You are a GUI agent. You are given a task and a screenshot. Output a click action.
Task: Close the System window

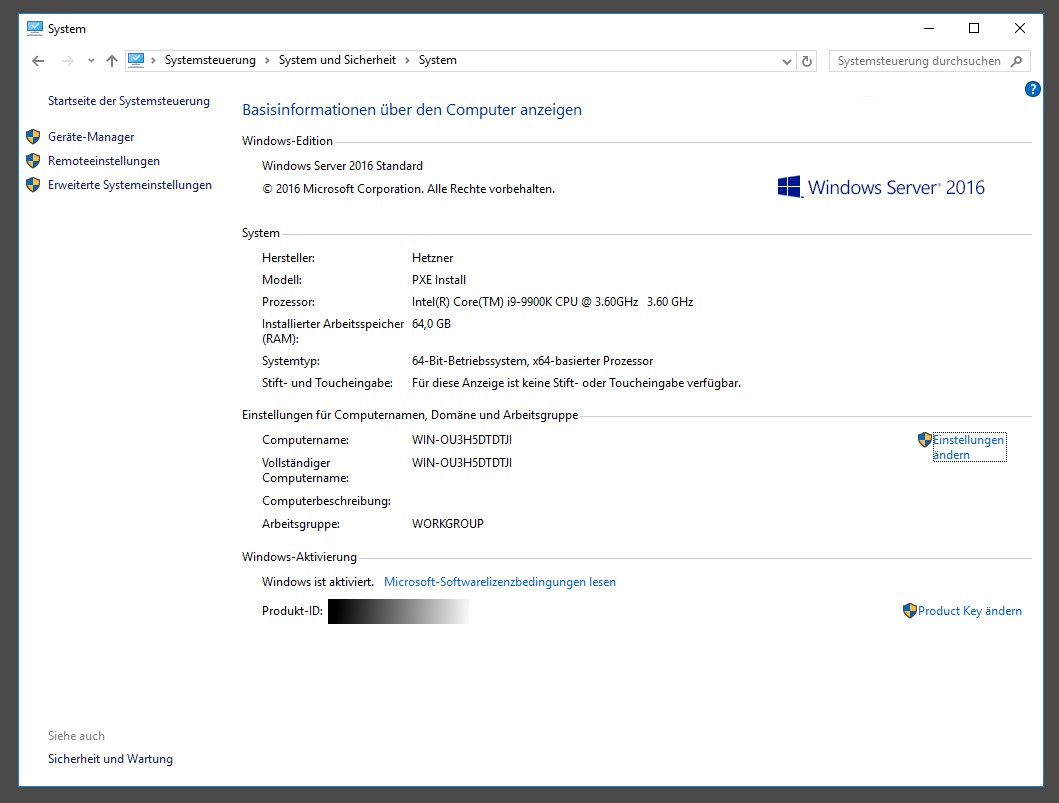(1020, 28)
